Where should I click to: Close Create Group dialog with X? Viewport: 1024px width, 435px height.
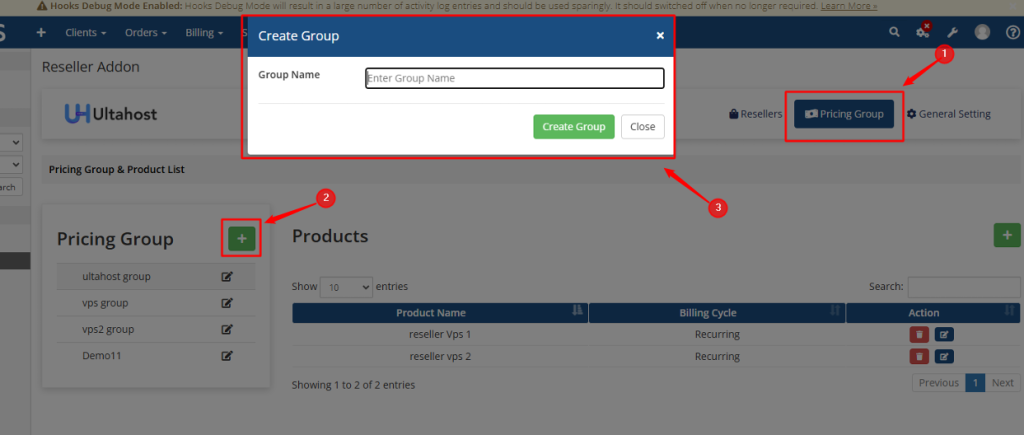(660, 35)
